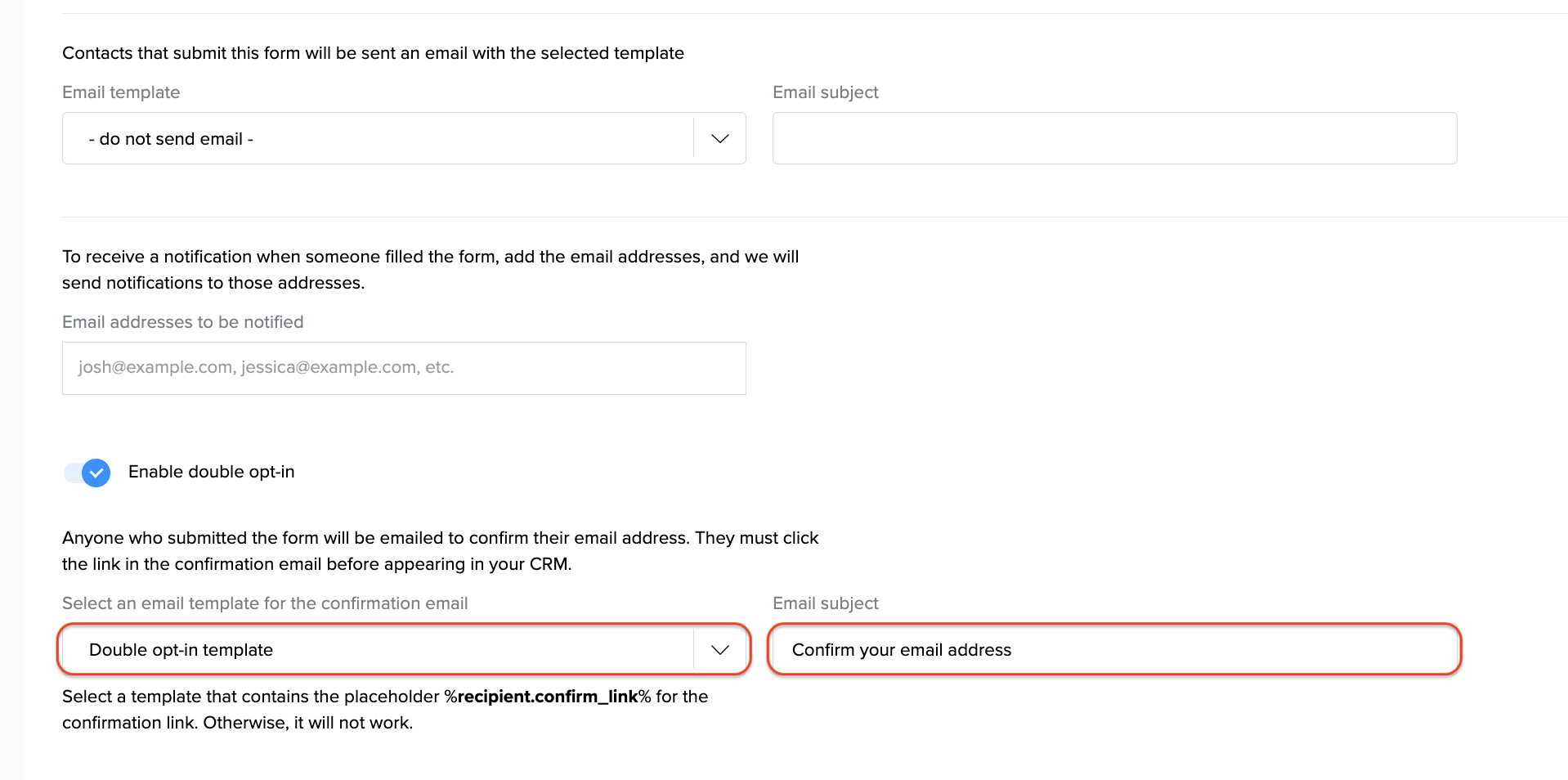Disable the 'Enable double opt-in' toggle
The image size is (1568, 780).
pyautogui.click(x=87, y=473)
